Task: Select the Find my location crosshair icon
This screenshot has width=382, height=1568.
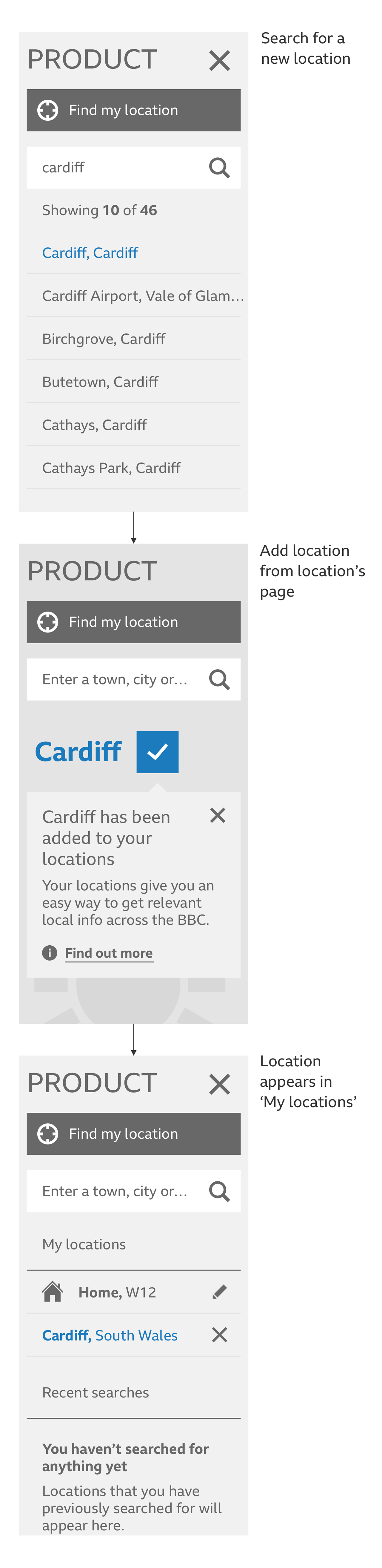Action: 47,110
